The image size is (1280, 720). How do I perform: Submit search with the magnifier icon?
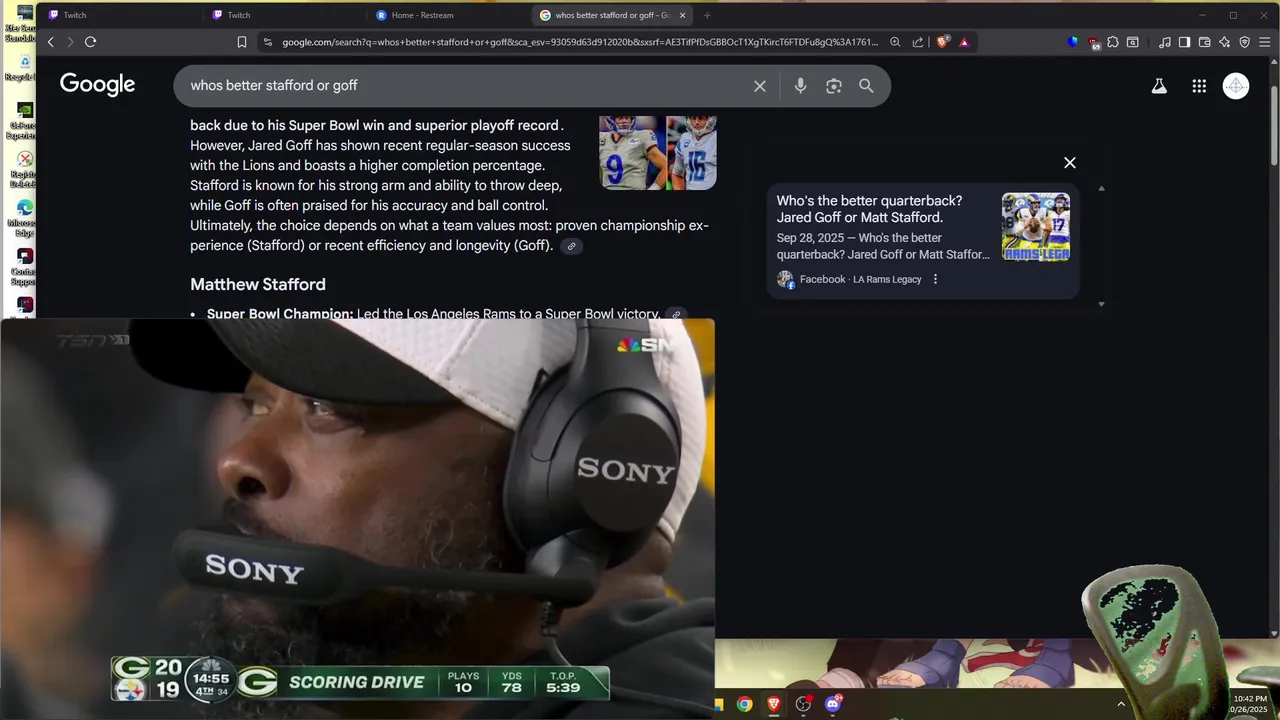click(x=866, y=86)
